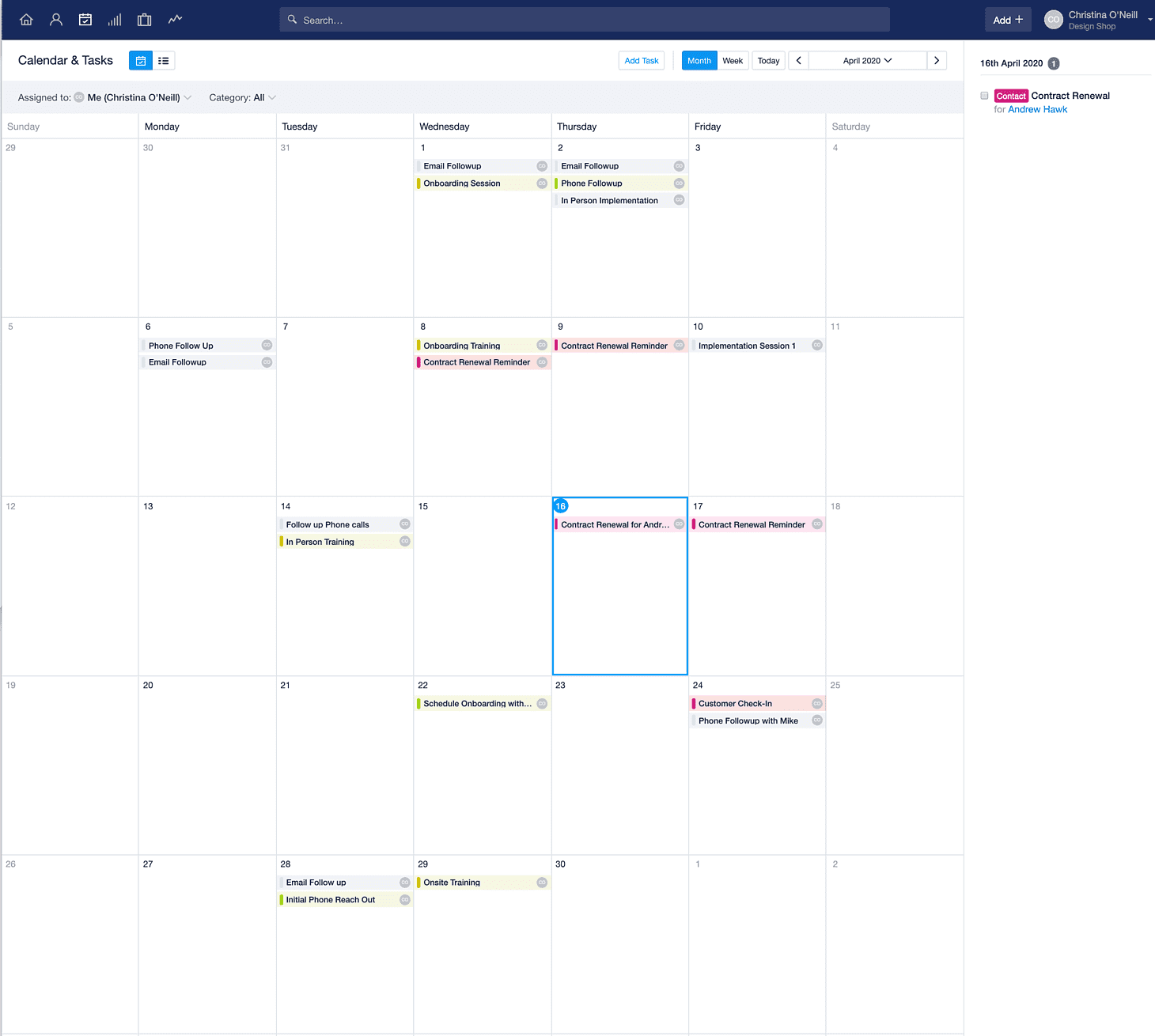Open the Category All filter dropdown
The width and height of the screenshot is (1155, 1036).
pyautogui.click(x=243, y=98)
